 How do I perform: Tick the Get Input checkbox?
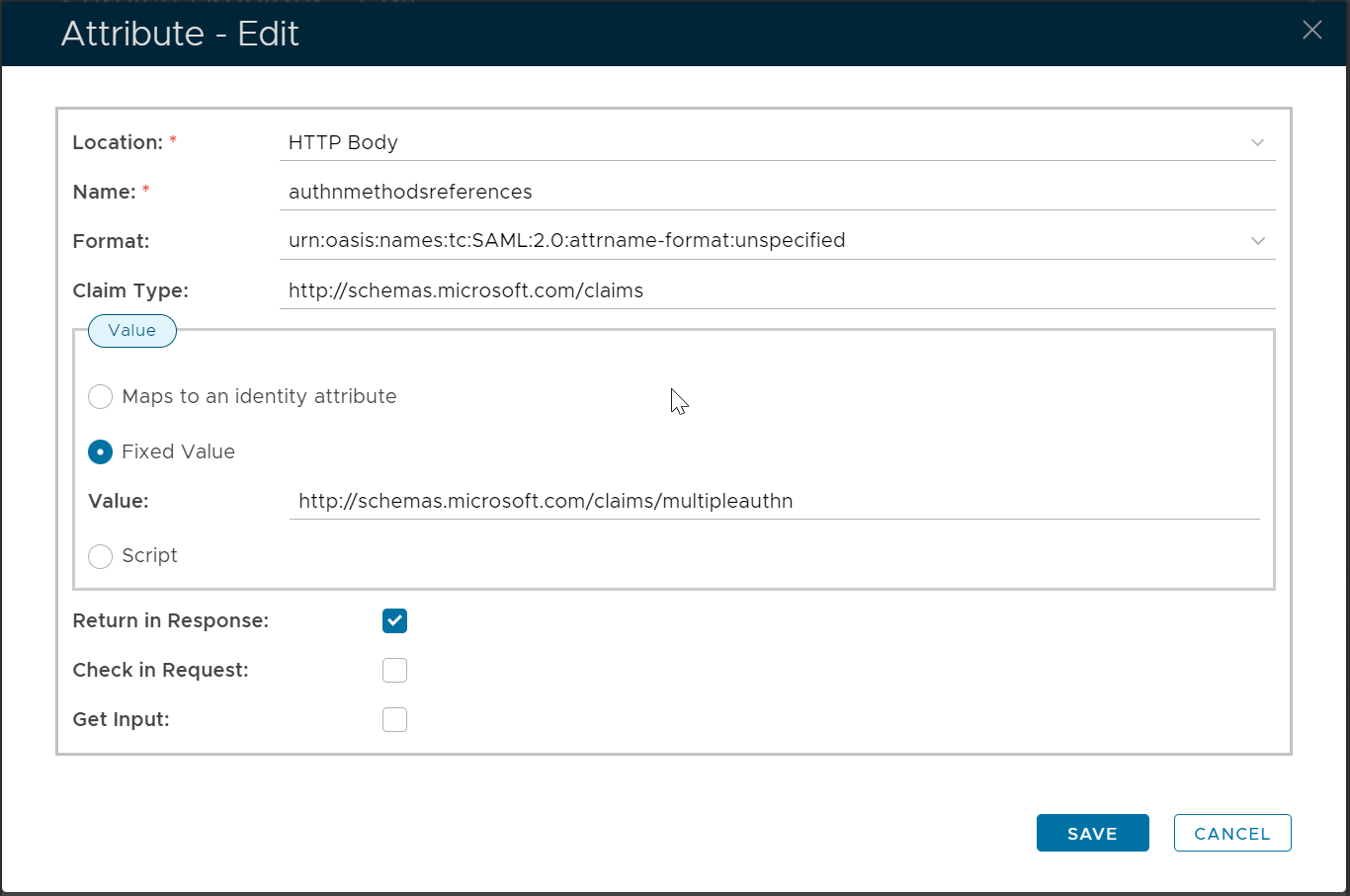coord(394,720)
